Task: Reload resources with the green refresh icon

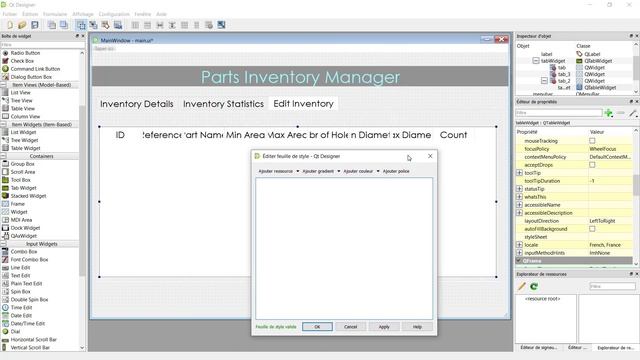Action: tap(534, 286)
